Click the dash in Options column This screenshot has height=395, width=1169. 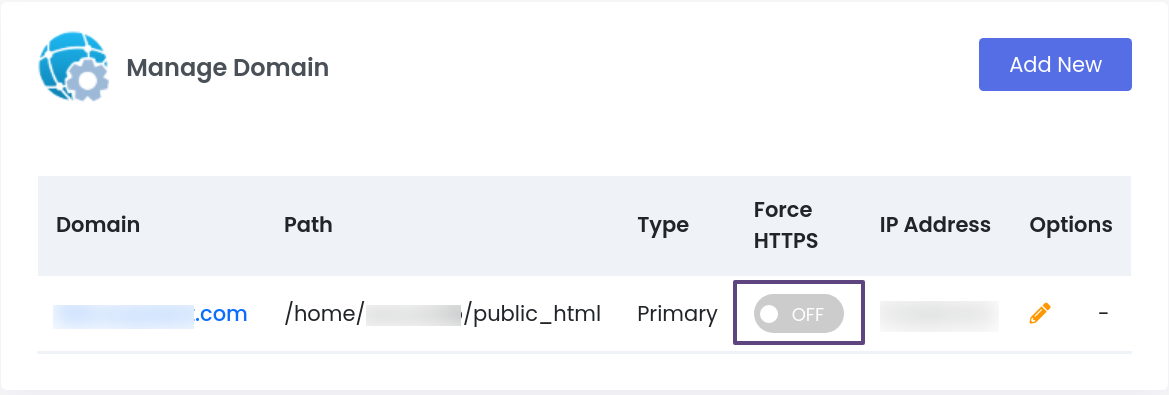[1103, 314]
